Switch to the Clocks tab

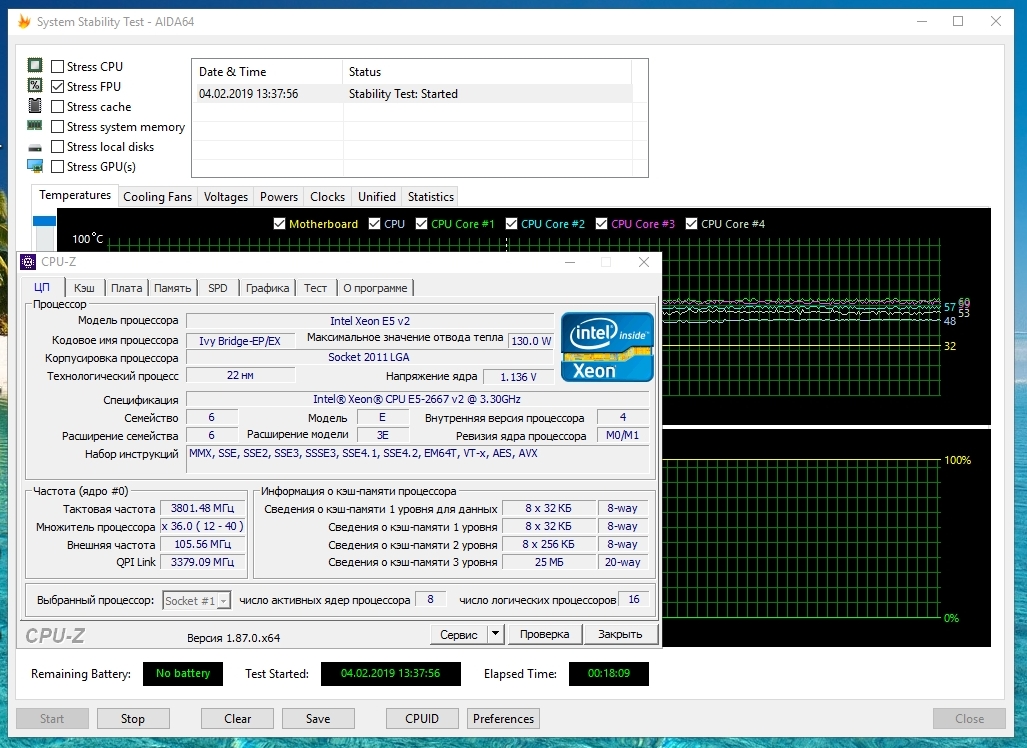327,196
